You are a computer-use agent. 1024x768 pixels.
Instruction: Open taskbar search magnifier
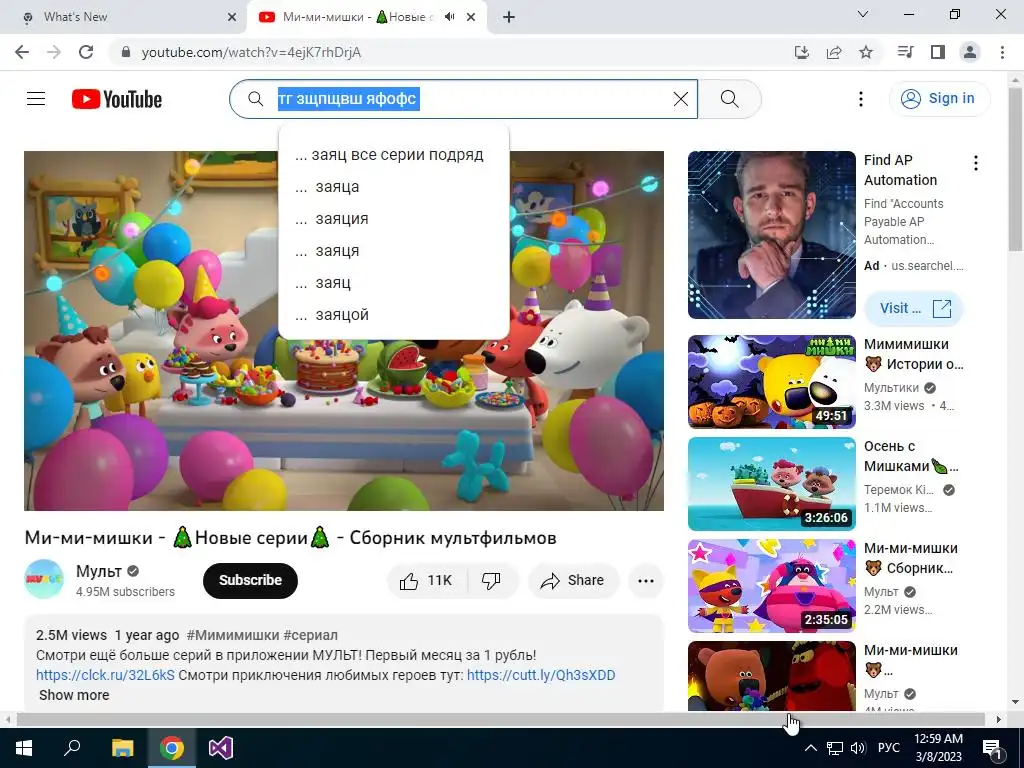point(72,748)
